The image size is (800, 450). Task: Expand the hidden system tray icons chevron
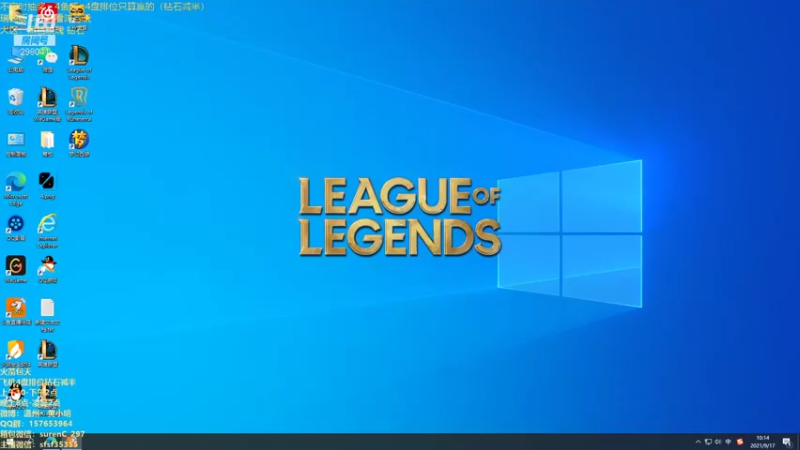click(x=698, y=442)
